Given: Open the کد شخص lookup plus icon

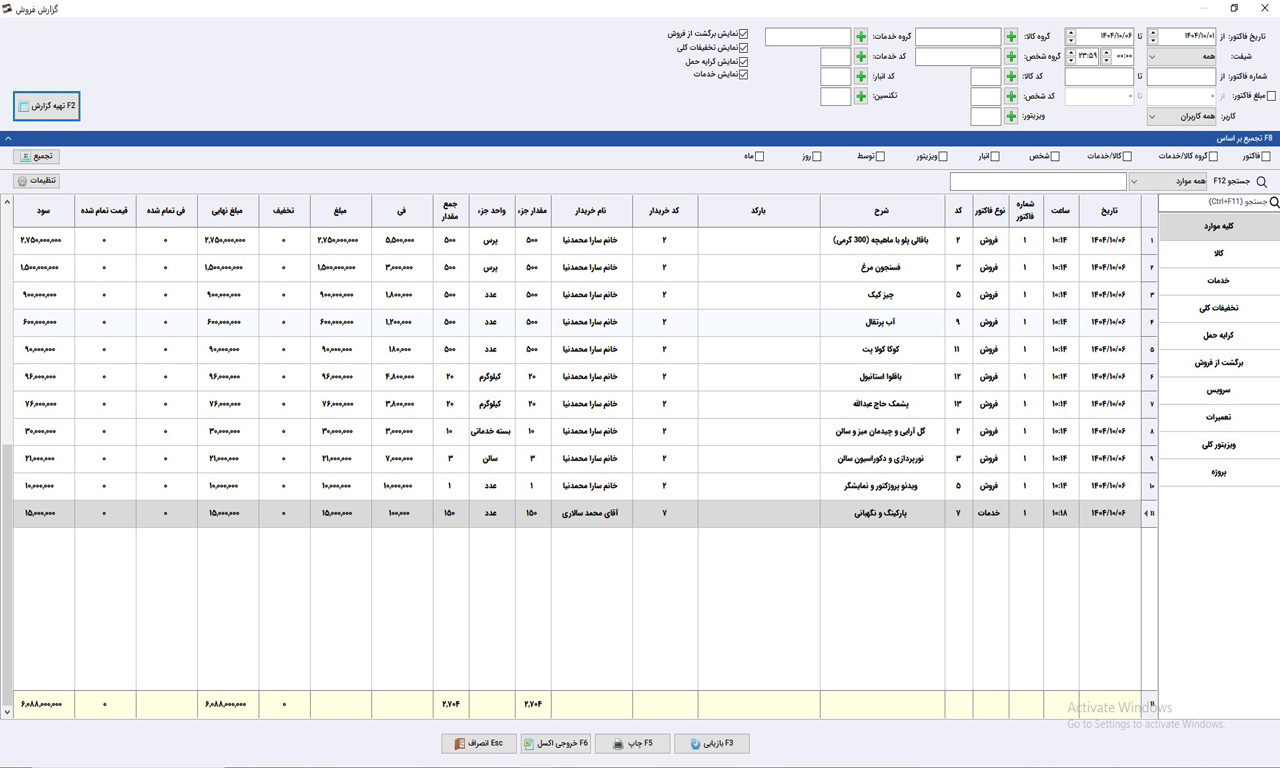Looking at the screenshot, I should [1011, 97].
